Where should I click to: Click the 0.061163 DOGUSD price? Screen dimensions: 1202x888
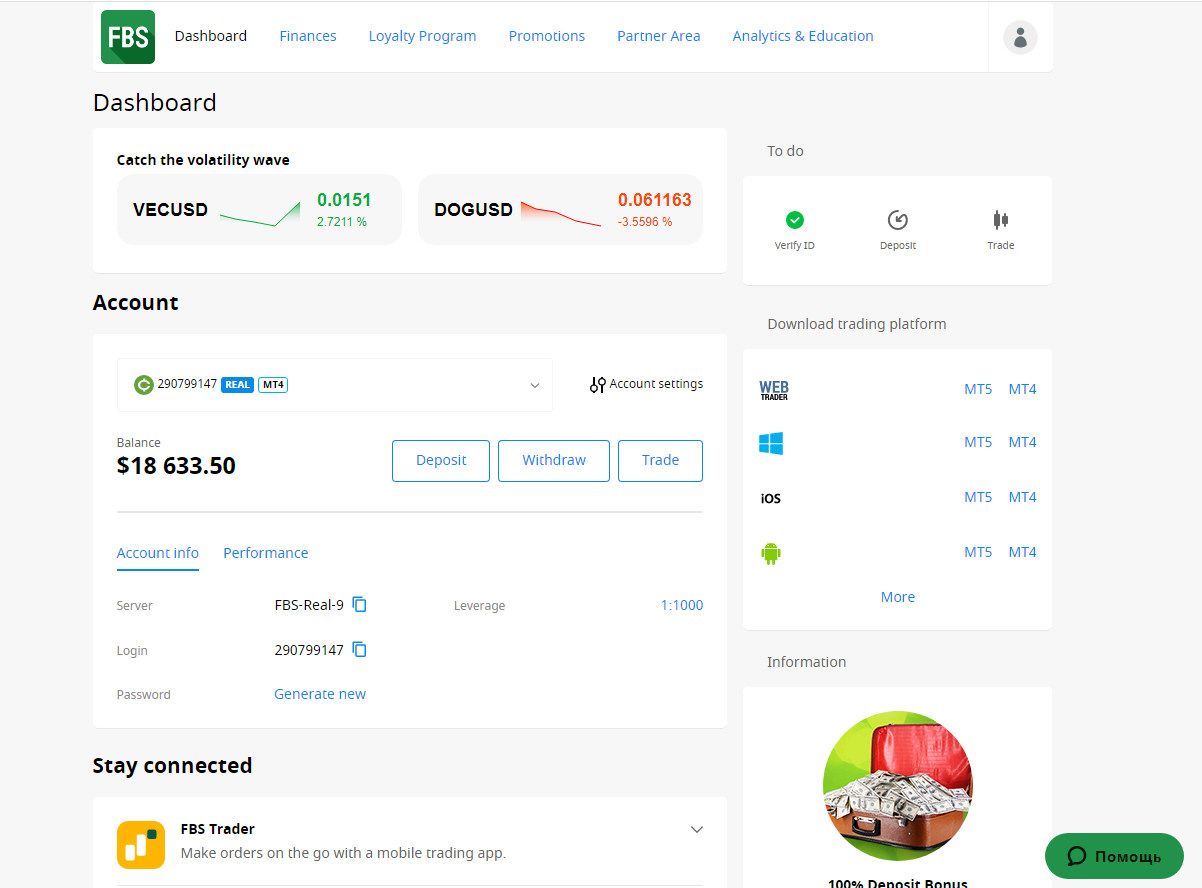coord(655,200)
